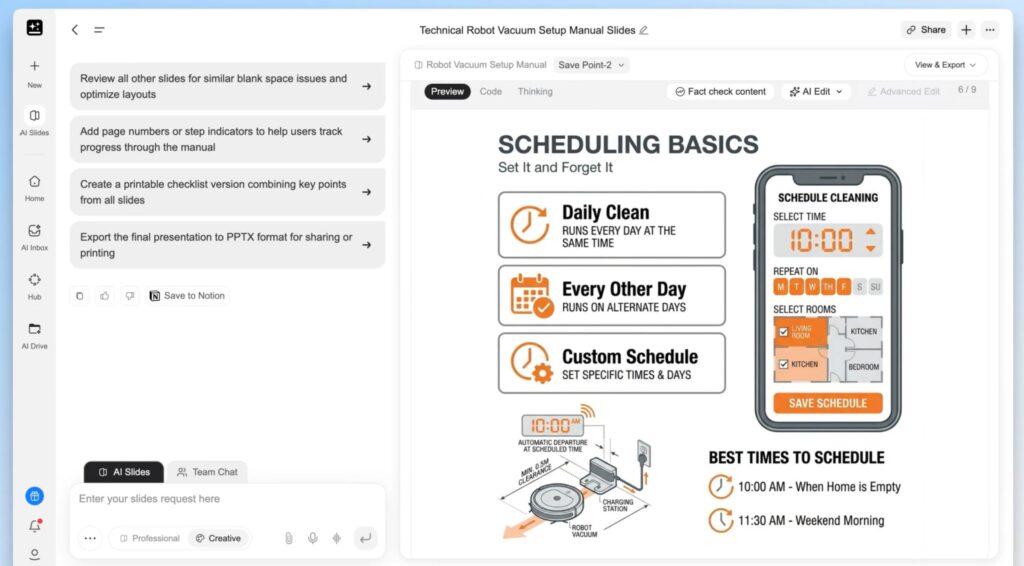Select the Professional style mode
This screenshot has height=566, width=1024.
pyautogui.click(x=149, y=538)
